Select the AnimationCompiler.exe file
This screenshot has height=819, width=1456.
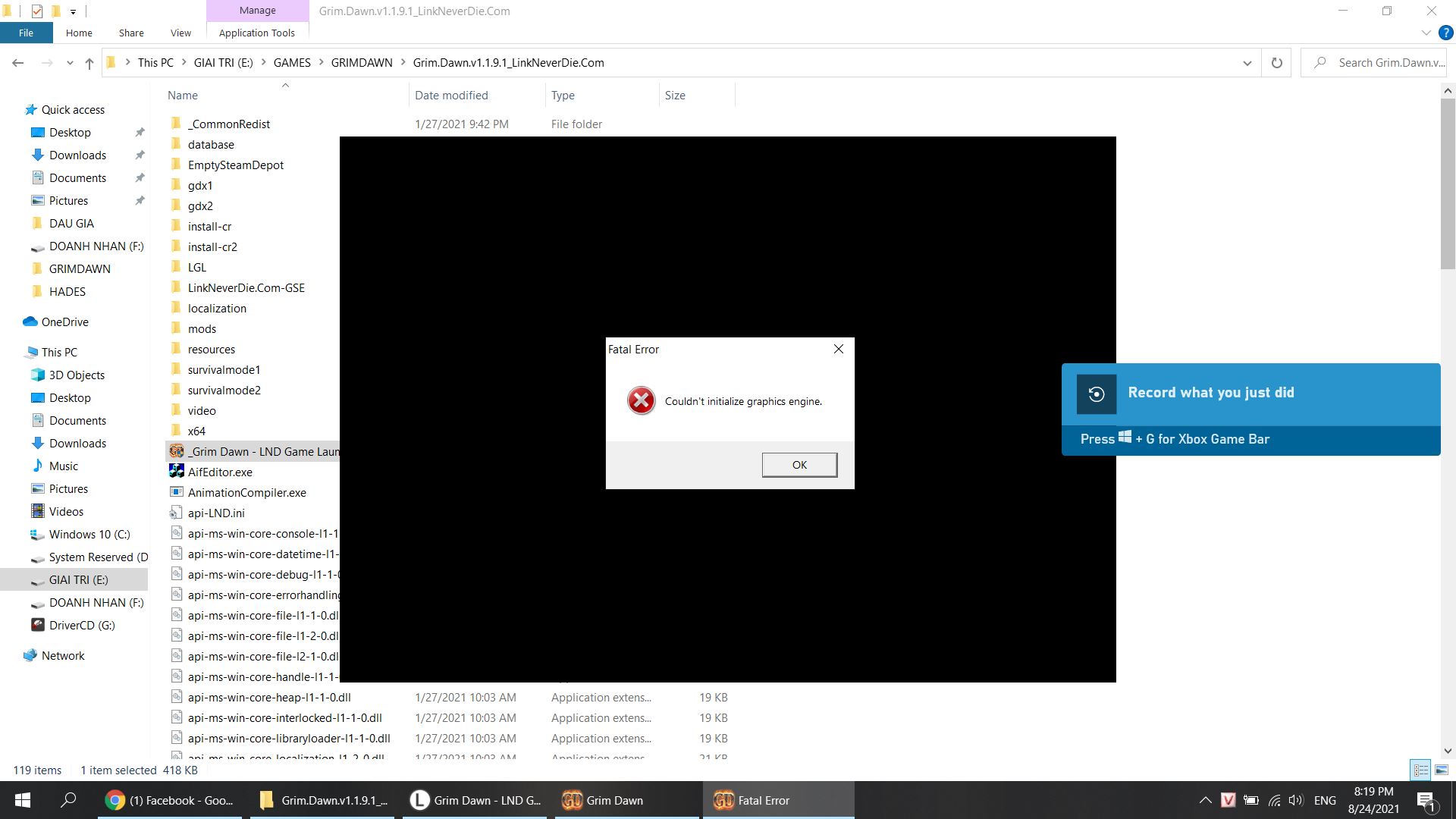247,492
